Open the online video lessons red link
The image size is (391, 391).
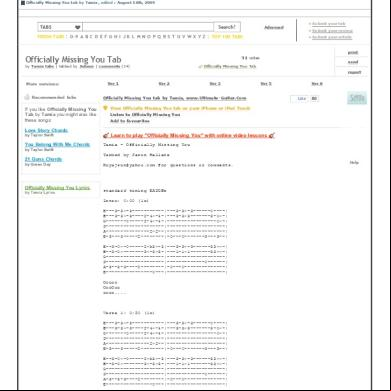pos(189,135)
